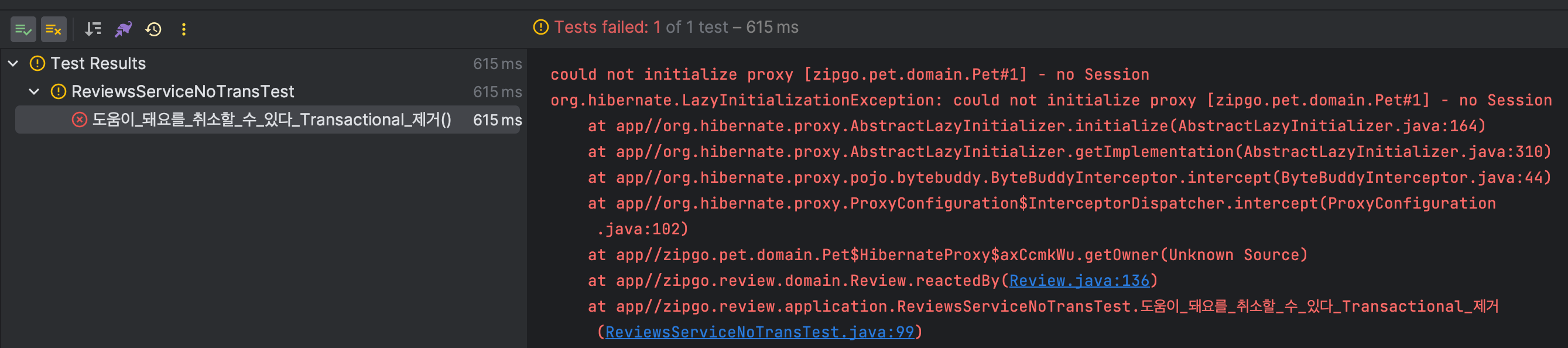Click the Gradle elephant icon in toolbar
This screenshot has height=348, width=1568.
point(124,29)
